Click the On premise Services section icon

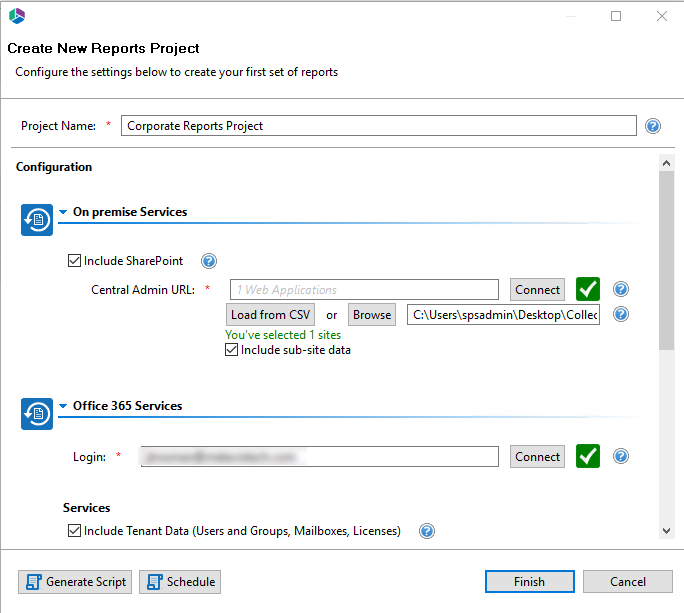click(37, 220)
